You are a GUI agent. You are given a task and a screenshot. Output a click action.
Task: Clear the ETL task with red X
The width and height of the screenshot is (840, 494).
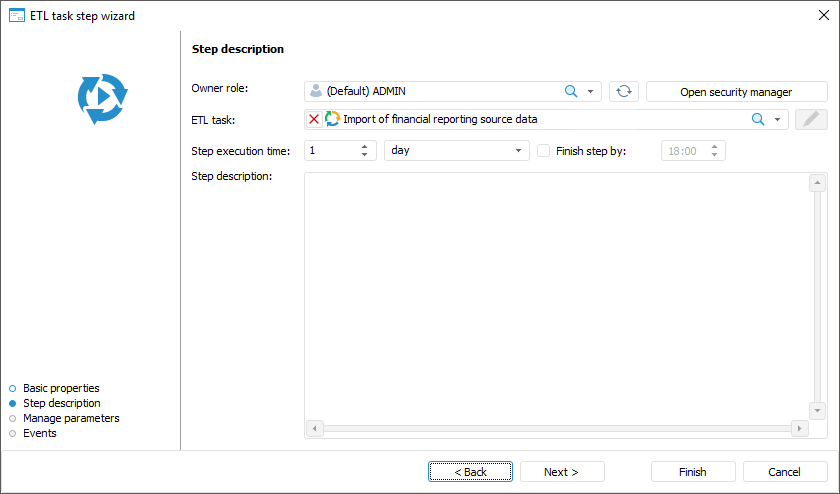pyautogui.click(x=314, y=119)
